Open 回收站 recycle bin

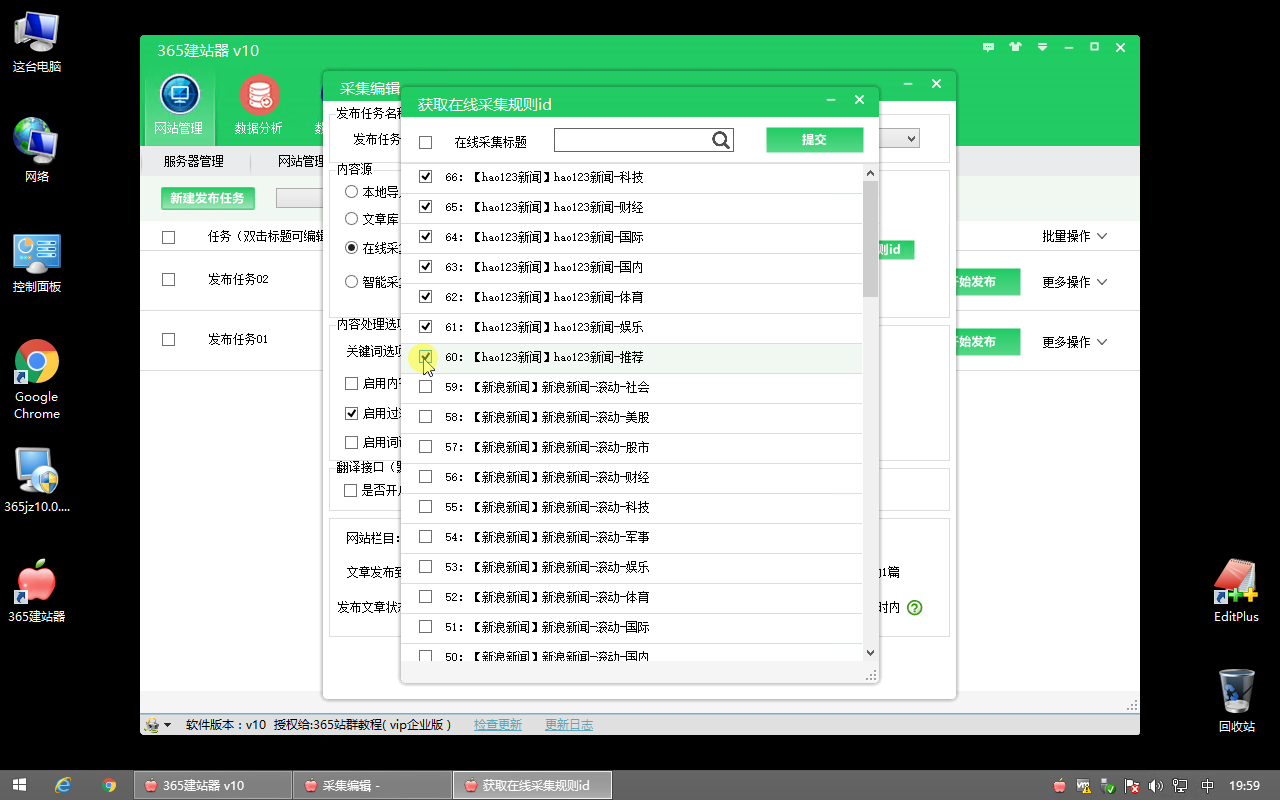[x=1237, y=701]
